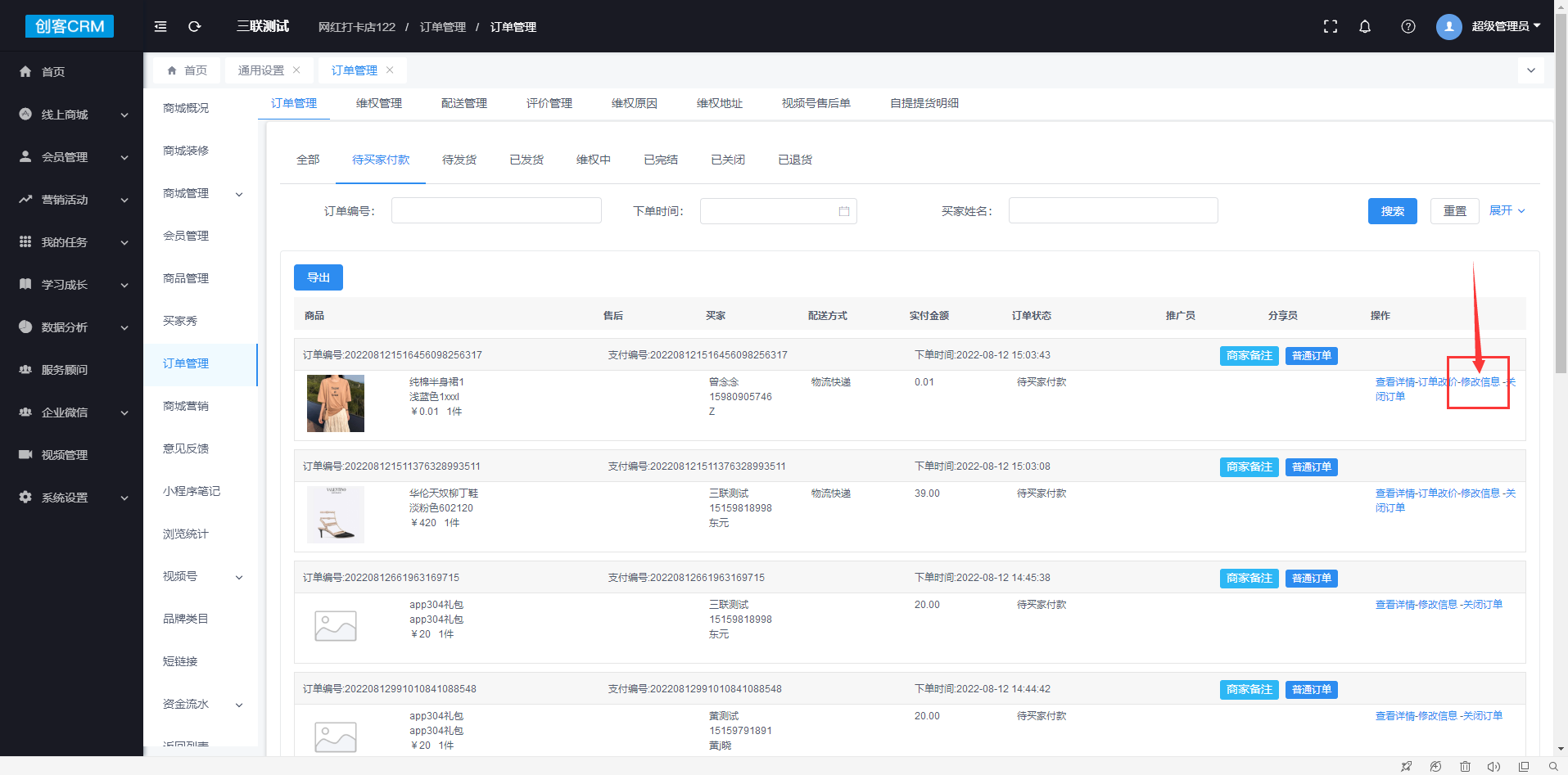Image resolution: width=1568 pixels, height=775 pixels.
Task: Open the help question mark icon
Action: point(1408,27)
